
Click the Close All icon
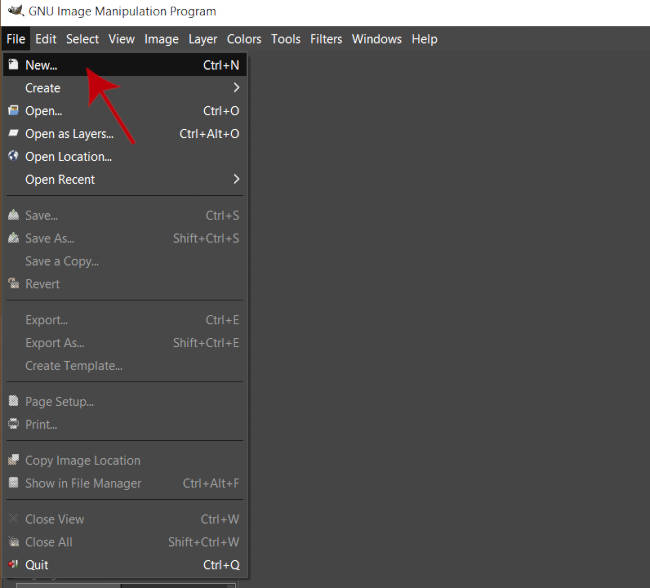coord(13,542)
